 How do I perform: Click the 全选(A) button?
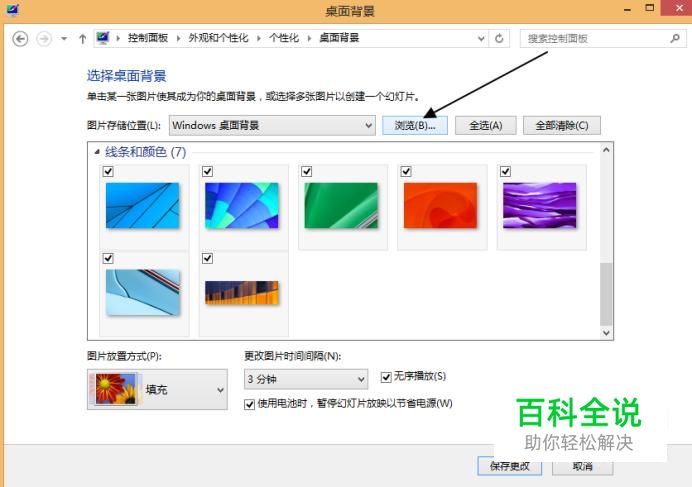[485, 125]
